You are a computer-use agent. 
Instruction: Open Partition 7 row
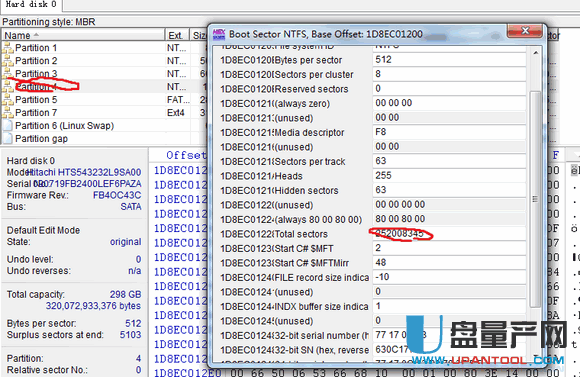coord(105,113)
